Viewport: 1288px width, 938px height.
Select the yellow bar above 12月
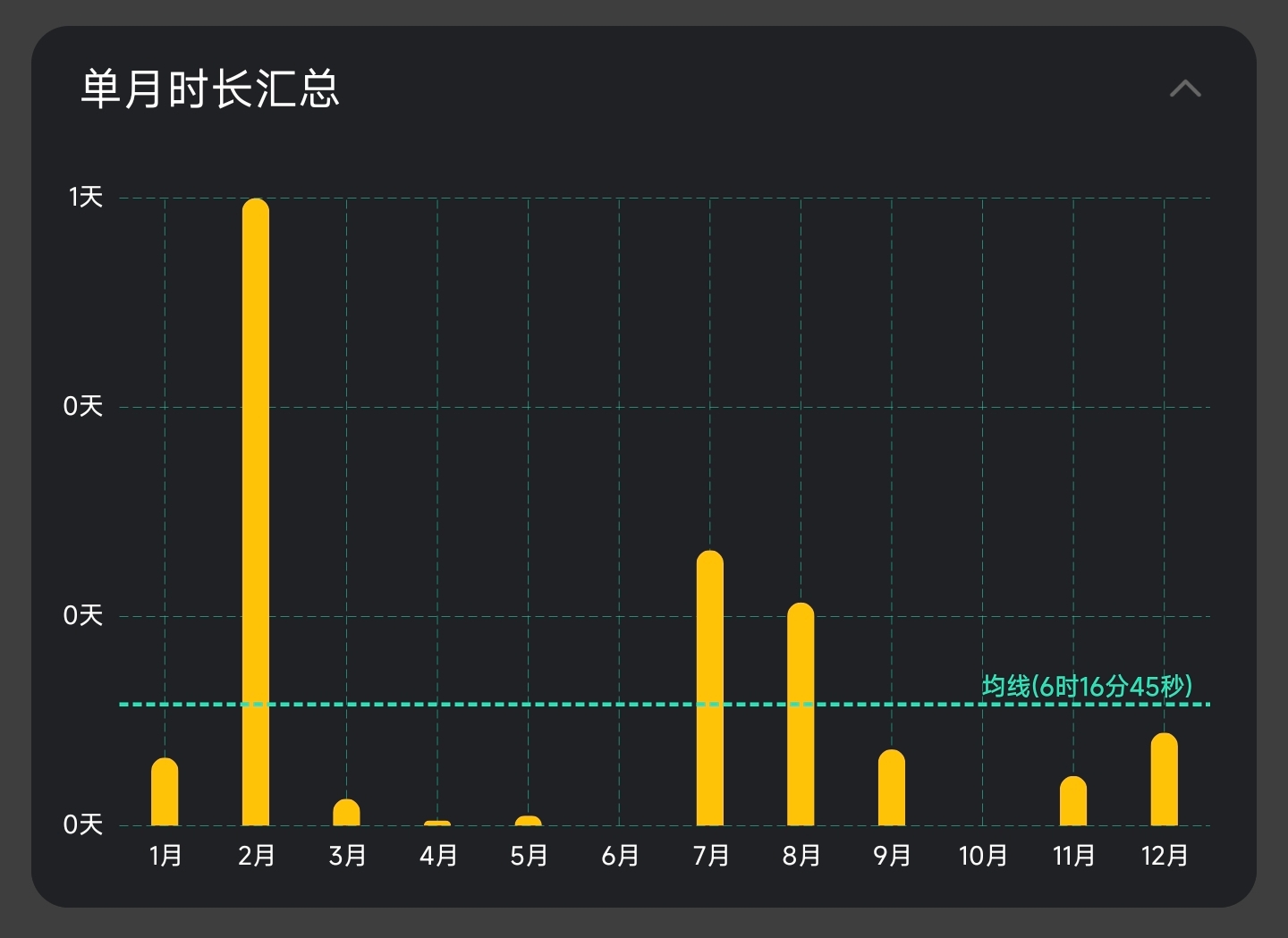point(1164,780)
